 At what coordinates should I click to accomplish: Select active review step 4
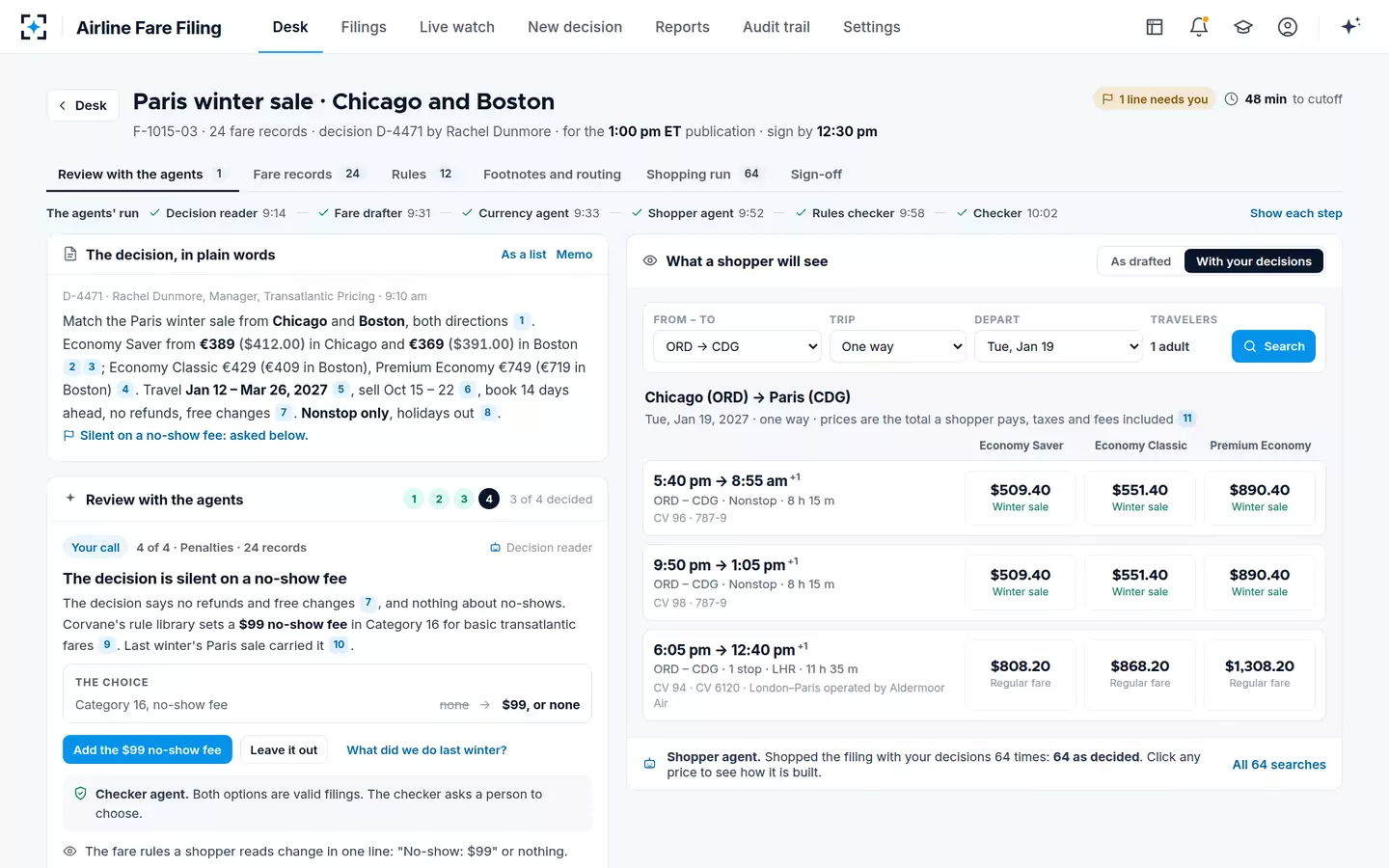(x=489, y=499)
